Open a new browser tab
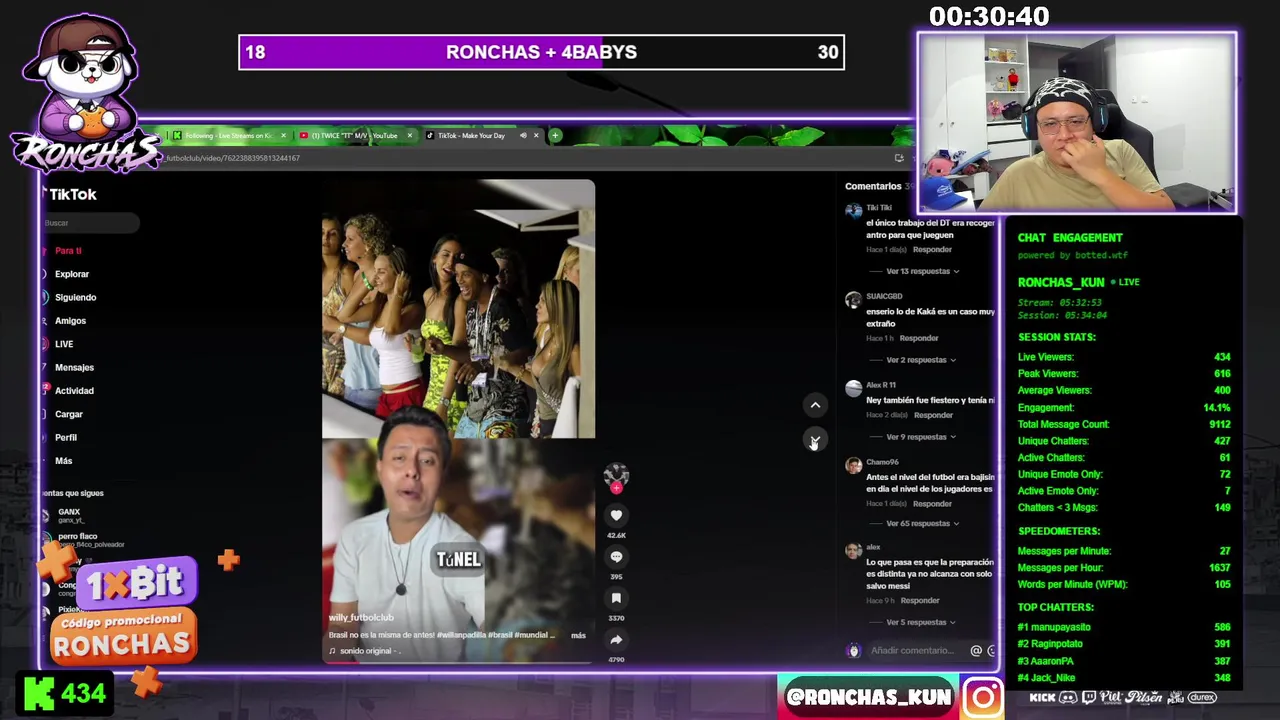1280x720 pixels. pyautogui.click(x=555, y=136)
